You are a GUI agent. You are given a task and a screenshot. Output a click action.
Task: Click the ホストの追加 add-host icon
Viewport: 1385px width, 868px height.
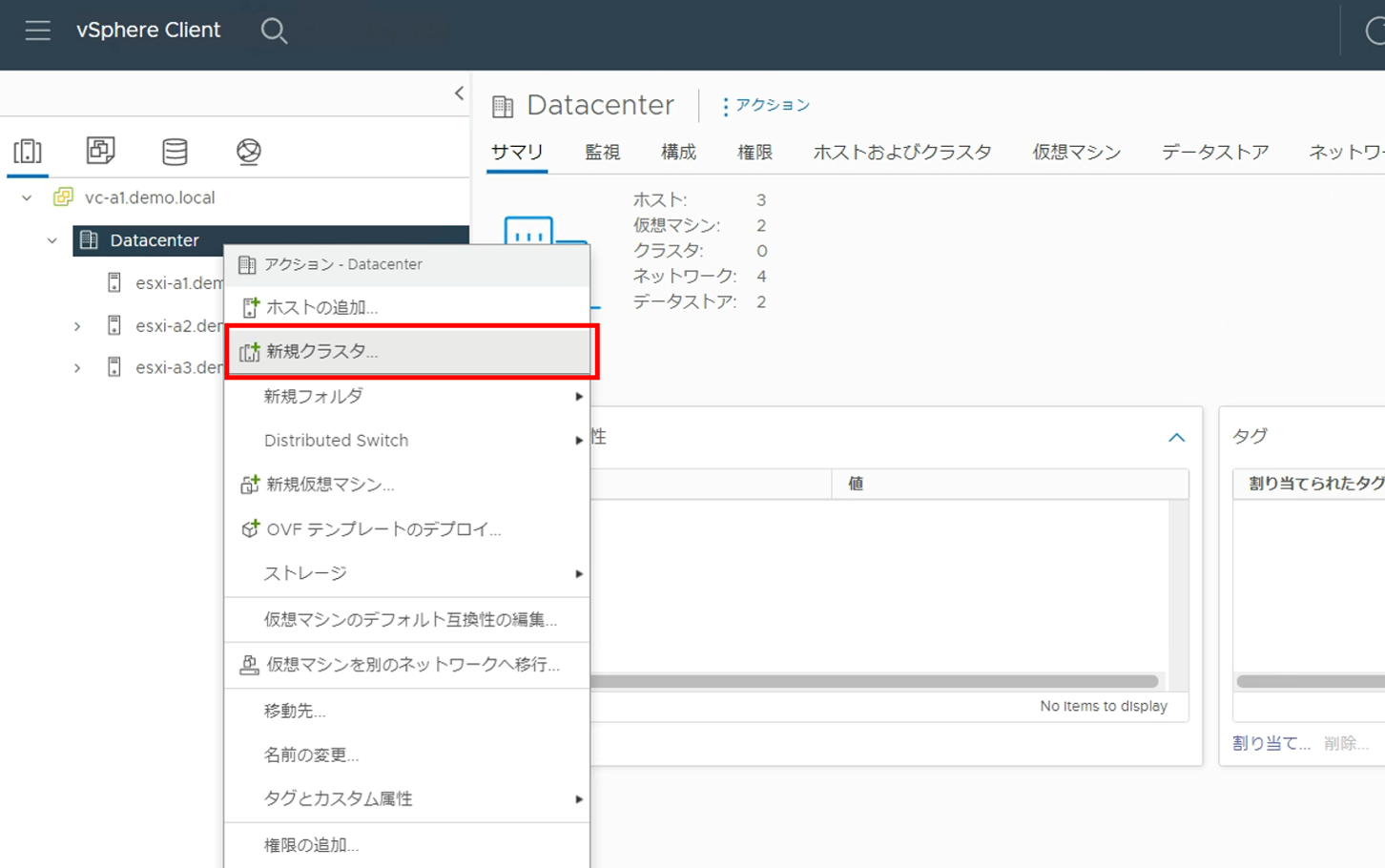pos(250,307)
